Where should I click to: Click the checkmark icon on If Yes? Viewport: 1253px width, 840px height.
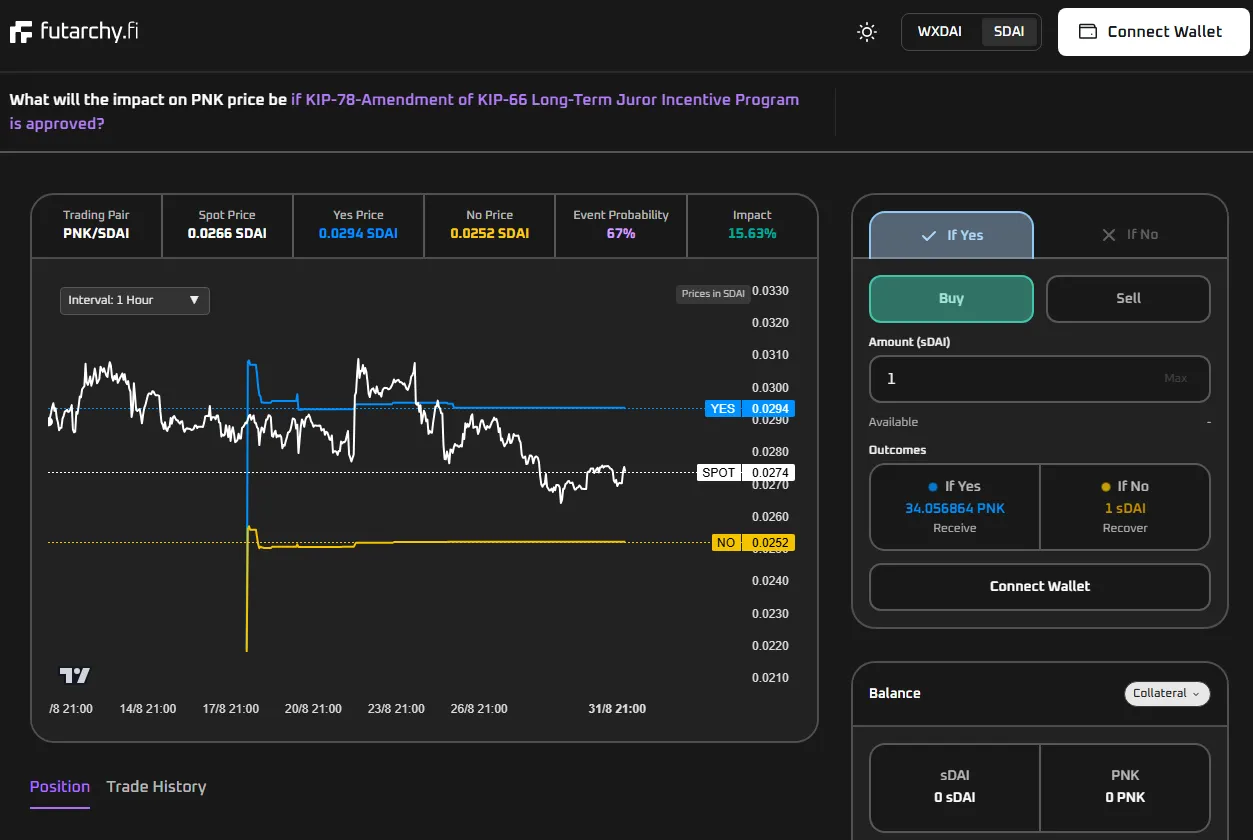(928, 236)
